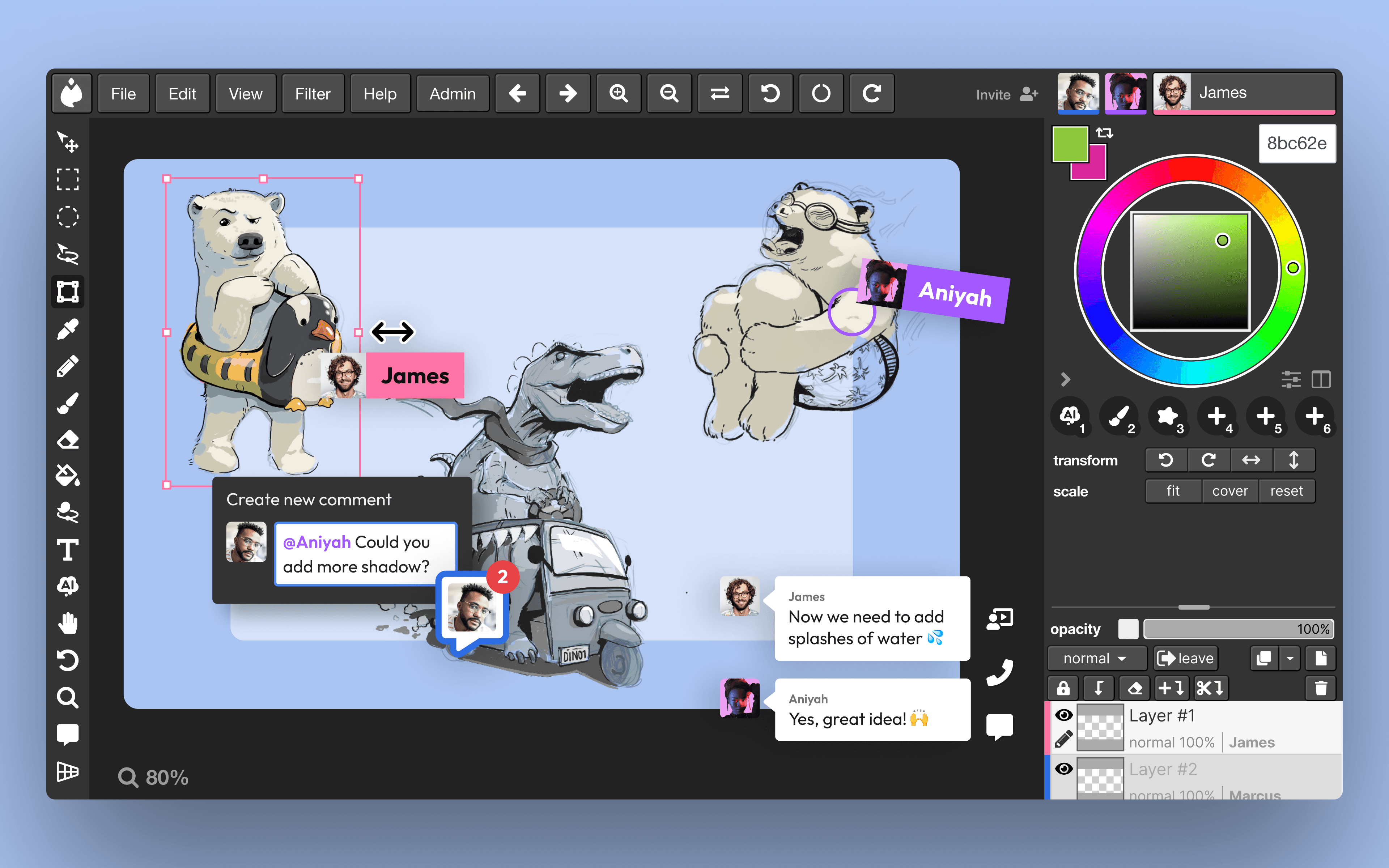The image size is (1389, 868).
Task: Open the Filter menu
Action: click(x=312, y=94)
